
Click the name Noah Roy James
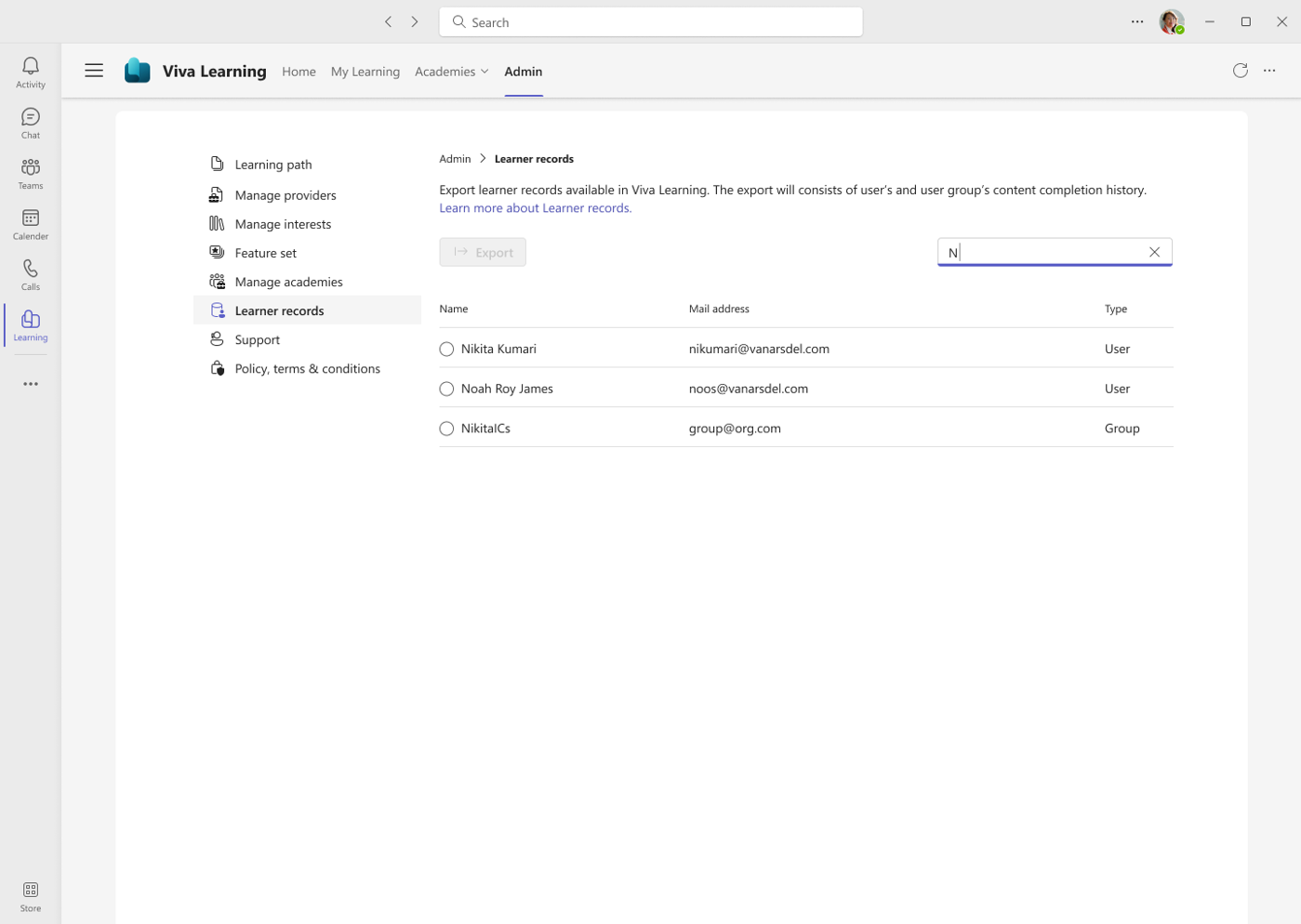(507, 389)
